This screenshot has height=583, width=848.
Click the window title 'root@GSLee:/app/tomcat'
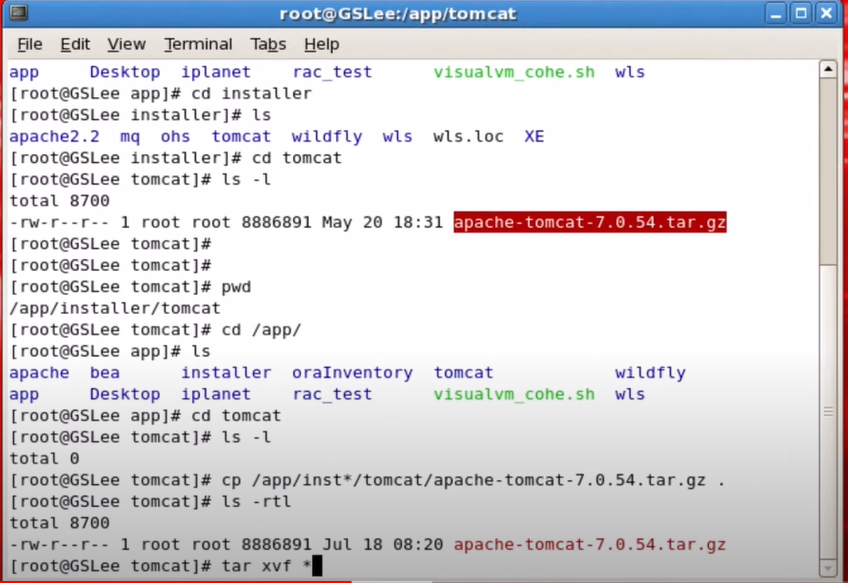tap(398, 14)
